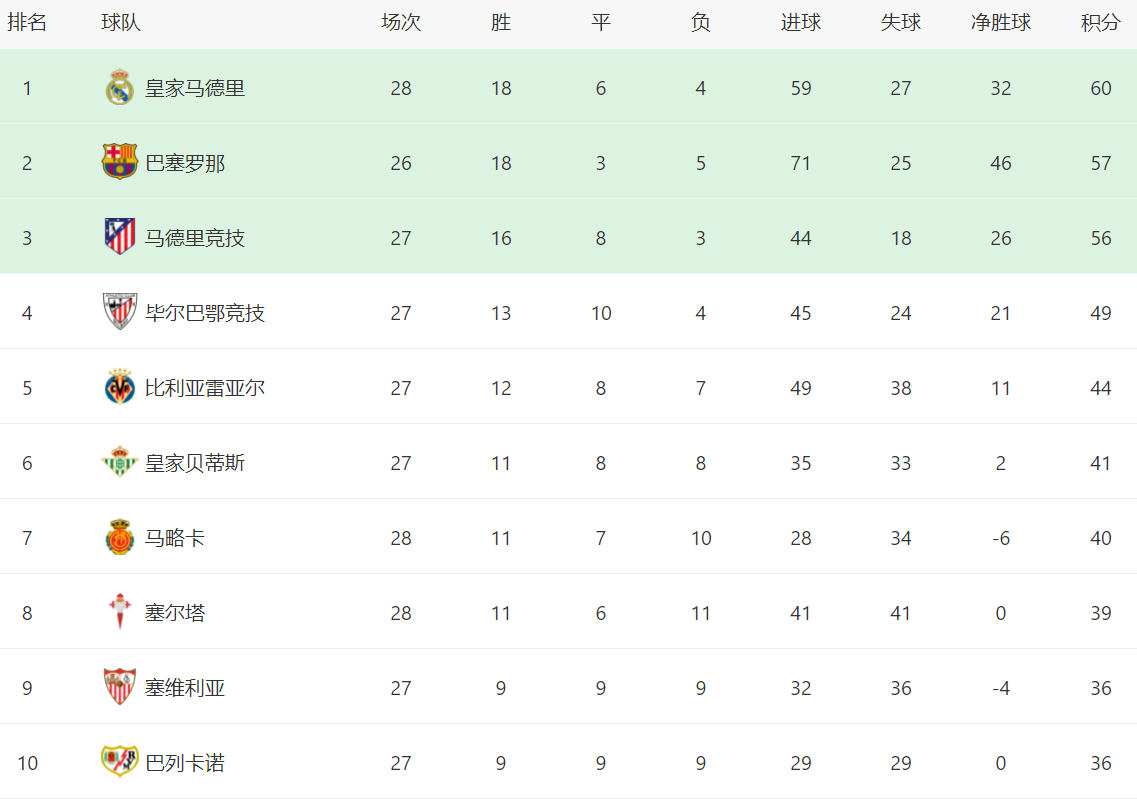Select the Atlético Madrid crest icon
The width and height of the screenshot is (1137, 799).
pos(120,236)
